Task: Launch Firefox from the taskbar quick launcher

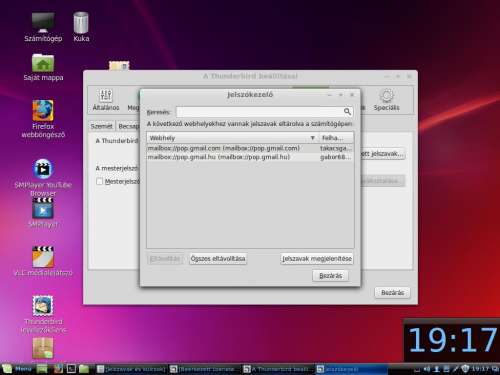Action: point(58,369)
